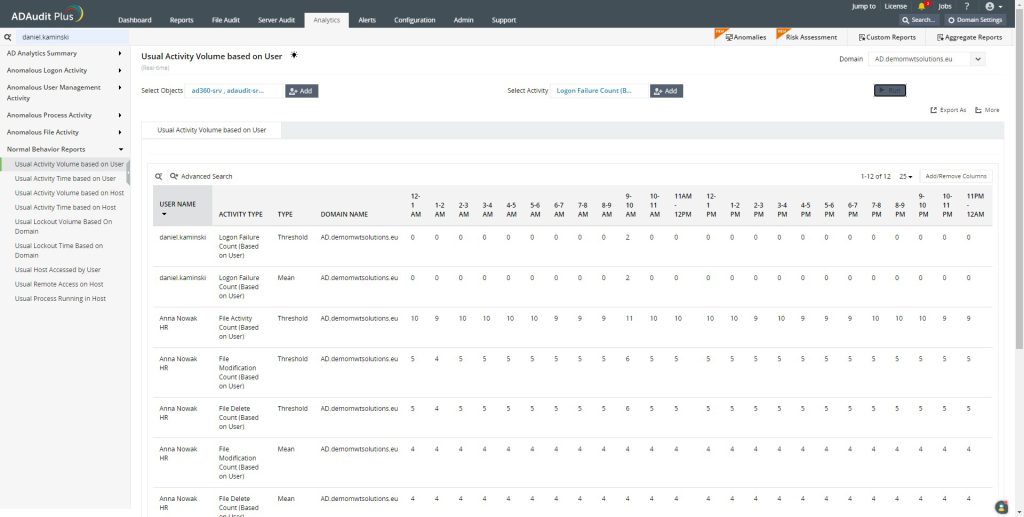Open the Domain selection dropdown
This screenshot has width=1024, height=517.
click(x=927, y=59)
